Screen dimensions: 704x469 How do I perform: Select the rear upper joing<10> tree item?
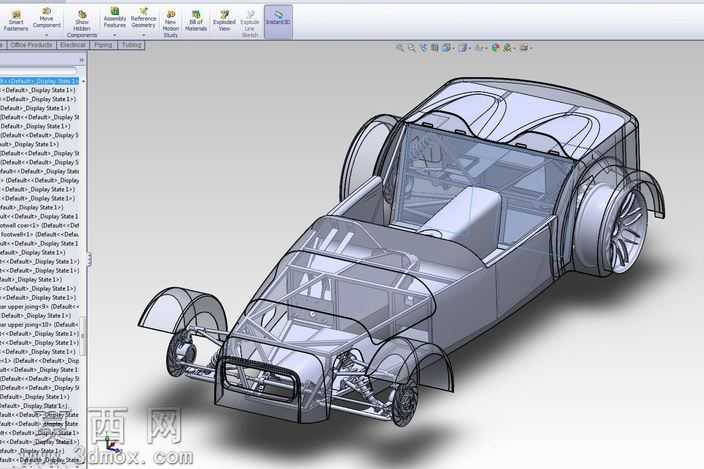coord(40,324)
